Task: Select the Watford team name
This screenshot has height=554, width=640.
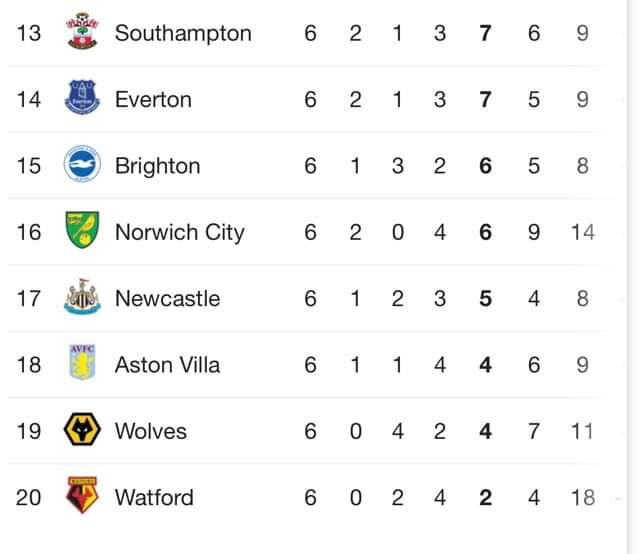Action: tap(154, 498)
